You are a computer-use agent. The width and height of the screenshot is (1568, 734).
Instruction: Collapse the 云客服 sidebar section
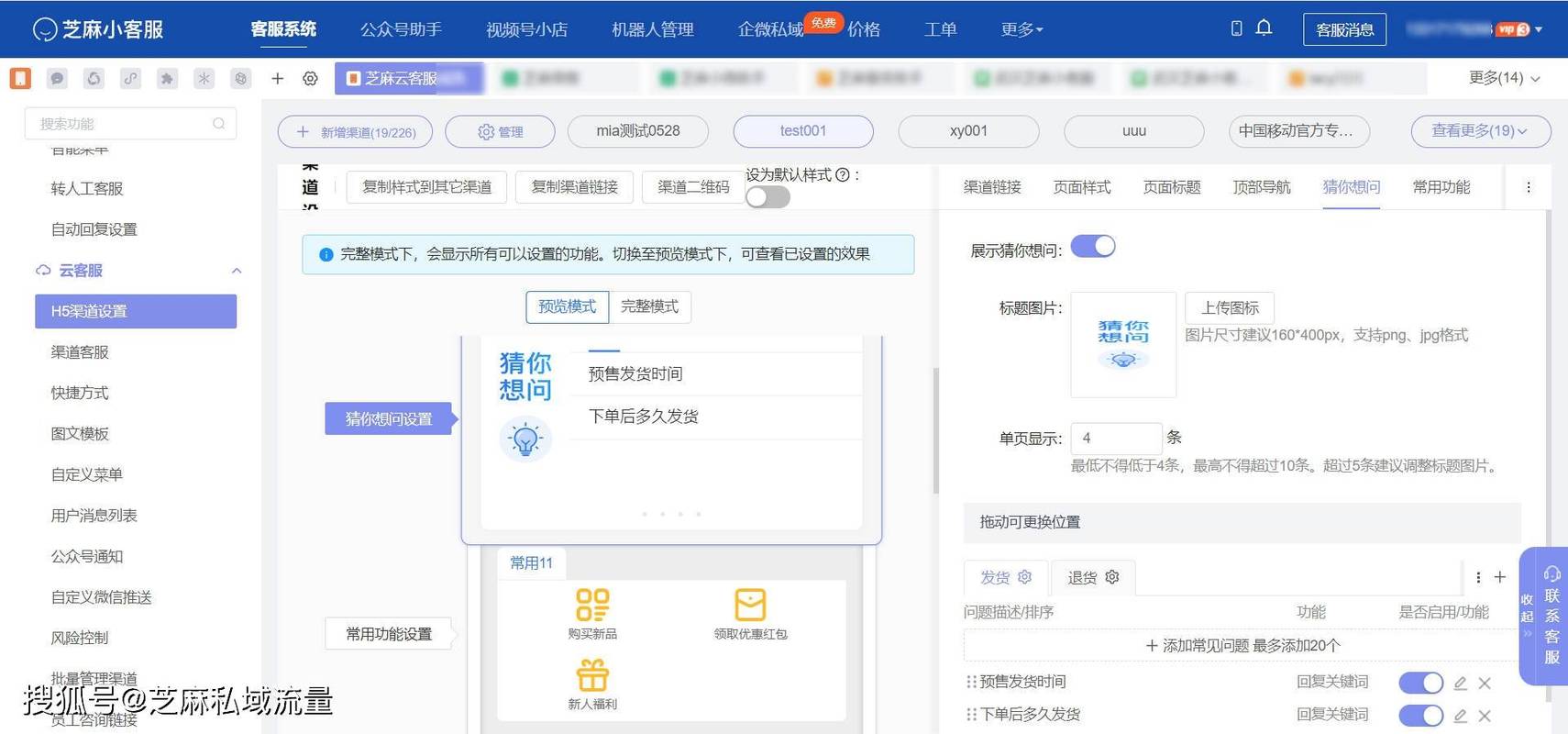(x=237, y=271)
